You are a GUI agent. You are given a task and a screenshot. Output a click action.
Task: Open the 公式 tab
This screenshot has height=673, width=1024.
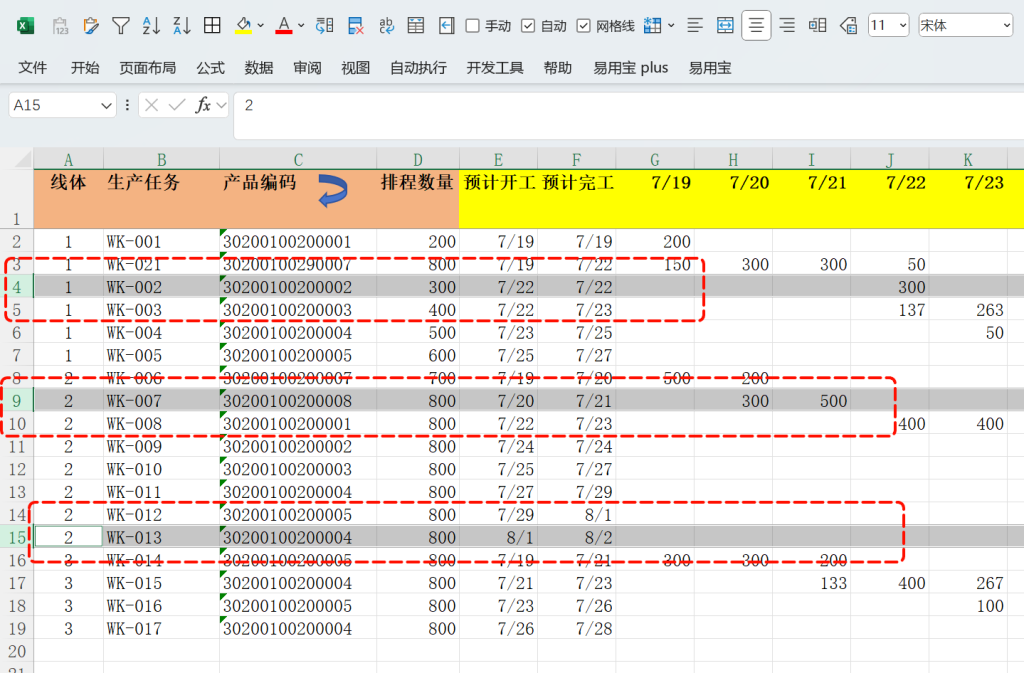click(210, 68)
